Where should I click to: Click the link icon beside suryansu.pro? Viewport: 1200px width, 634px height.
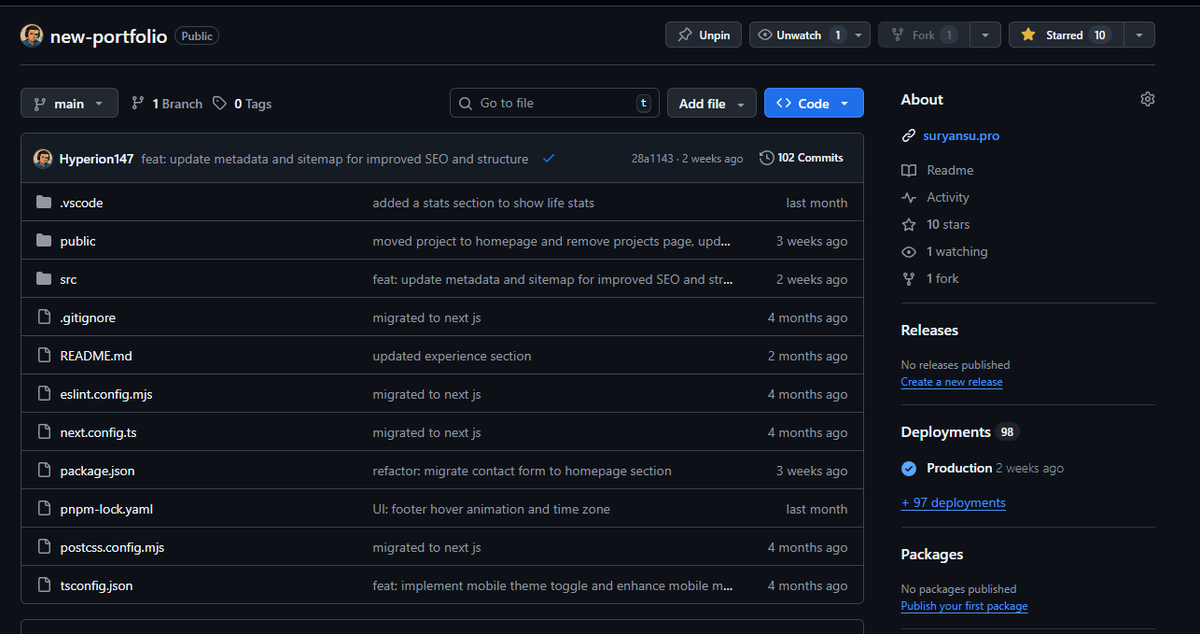point(909,135)
